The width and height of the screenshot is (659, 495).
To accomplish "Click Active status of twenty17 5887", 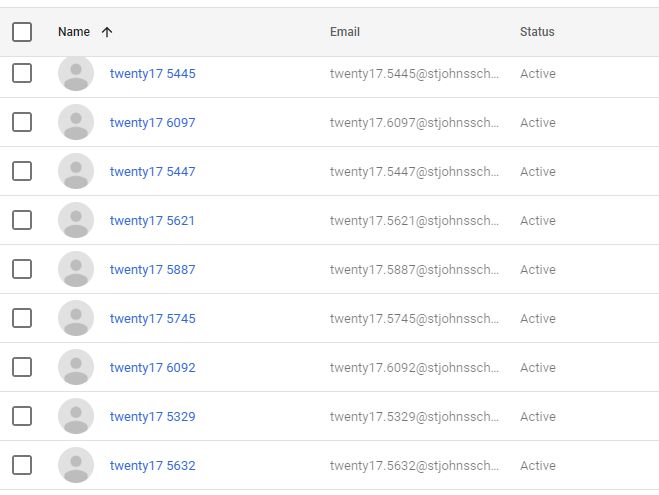I will click(538, 270).
